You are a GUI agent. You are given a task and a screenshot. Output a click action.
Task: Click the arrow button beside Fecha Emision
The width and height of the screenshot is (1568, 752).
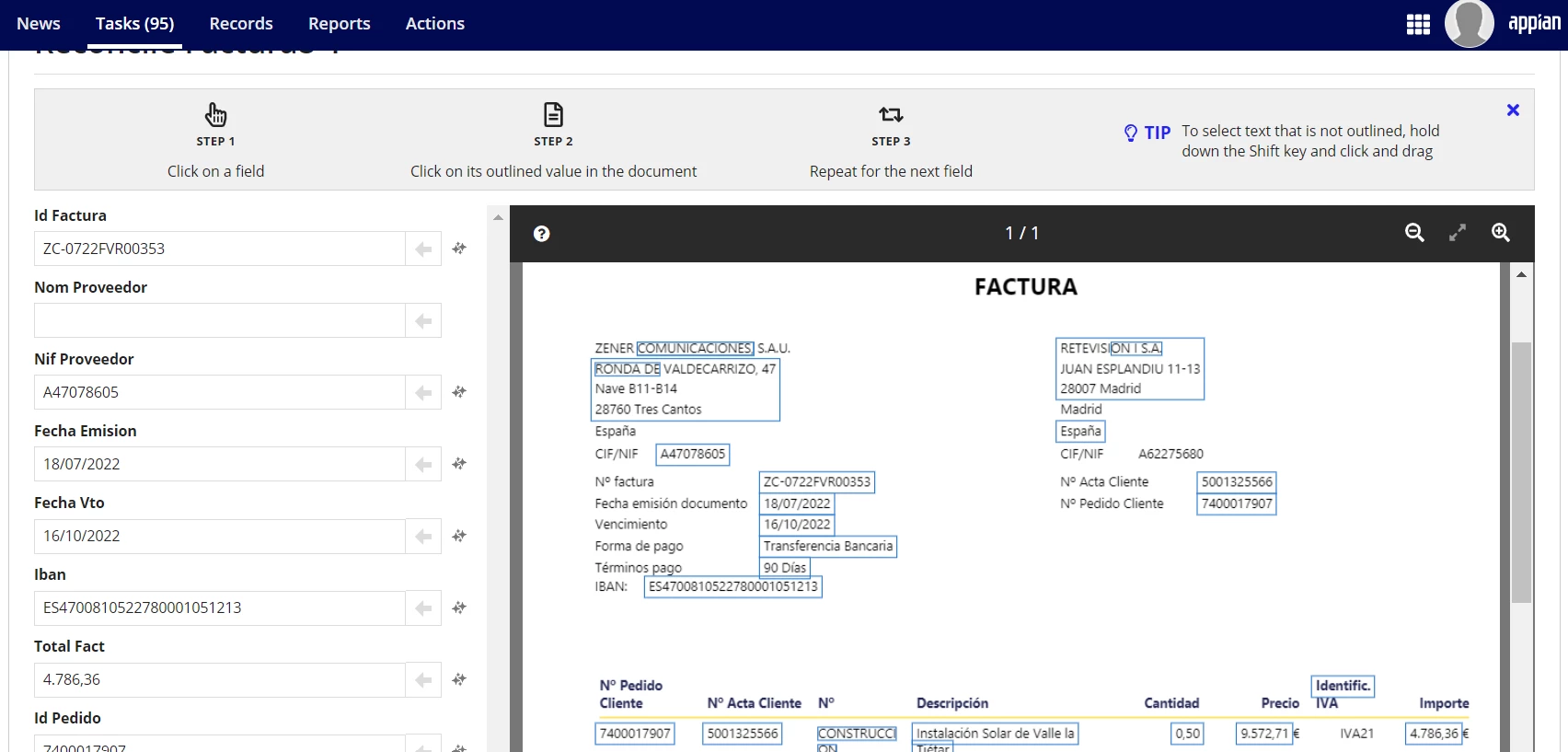(423, 464)
